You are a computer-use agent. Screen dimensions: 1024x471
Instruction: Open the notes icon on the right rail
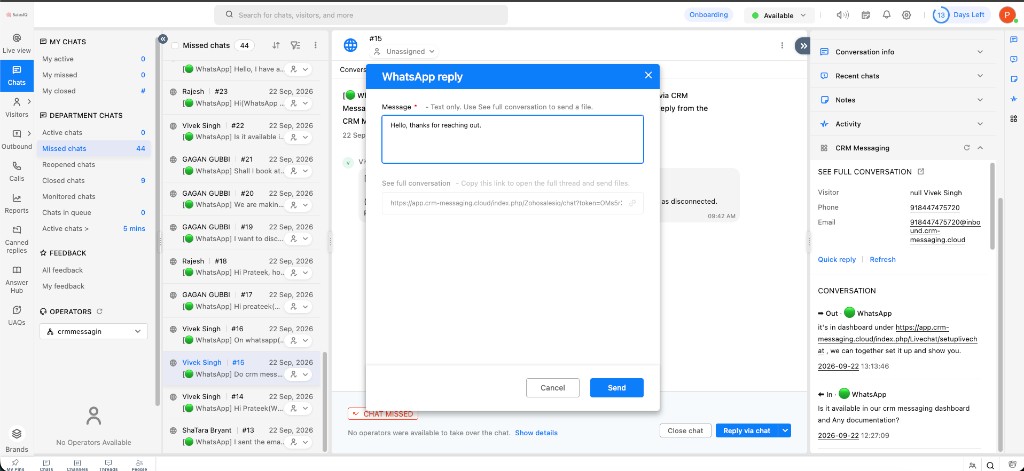pos(1014,79)
